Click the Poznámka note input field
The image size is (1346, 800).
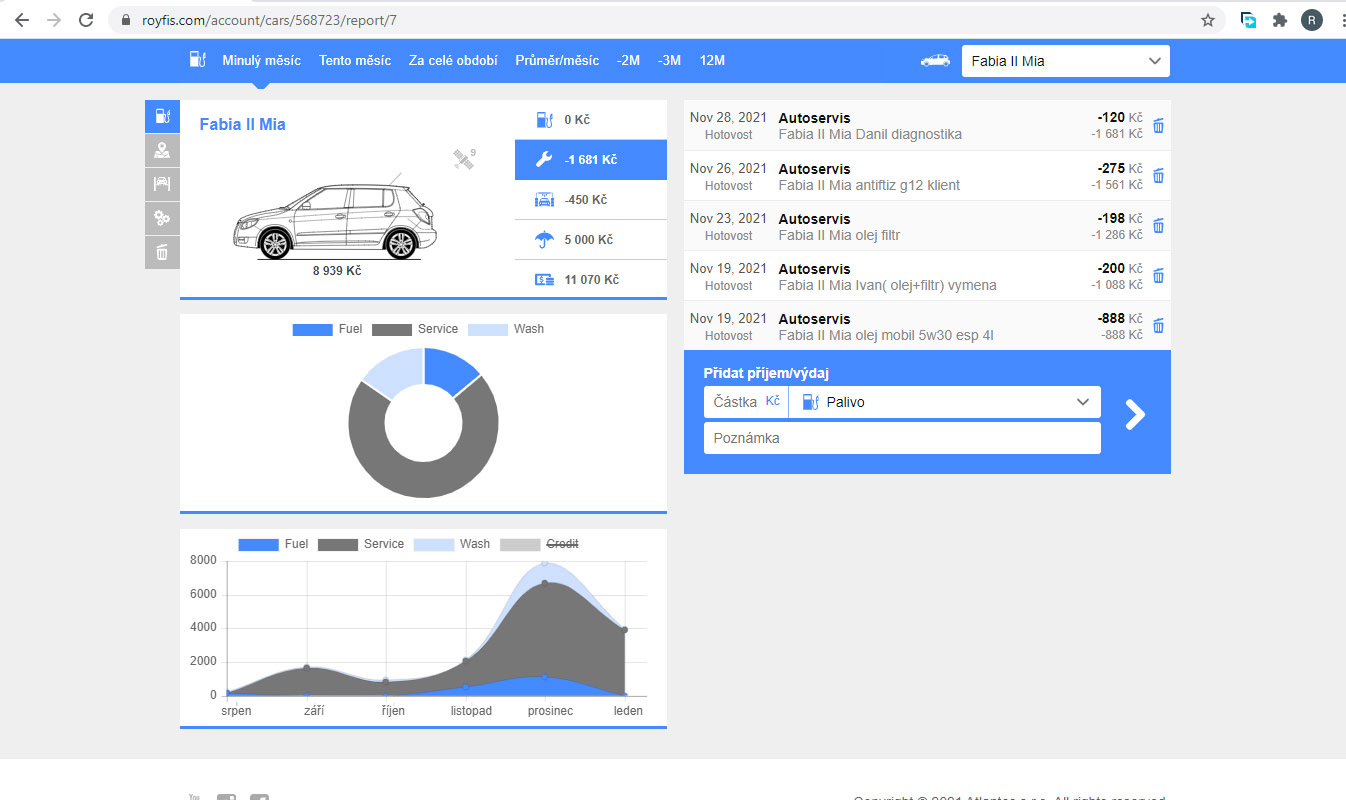tap(902, 438)
